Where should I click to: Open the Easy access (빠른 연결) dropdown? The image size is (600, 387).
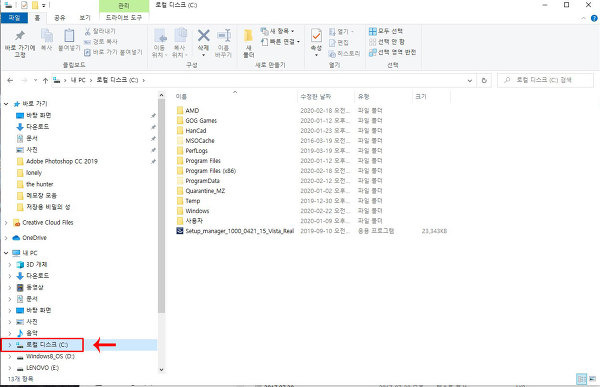click(280, 41)
